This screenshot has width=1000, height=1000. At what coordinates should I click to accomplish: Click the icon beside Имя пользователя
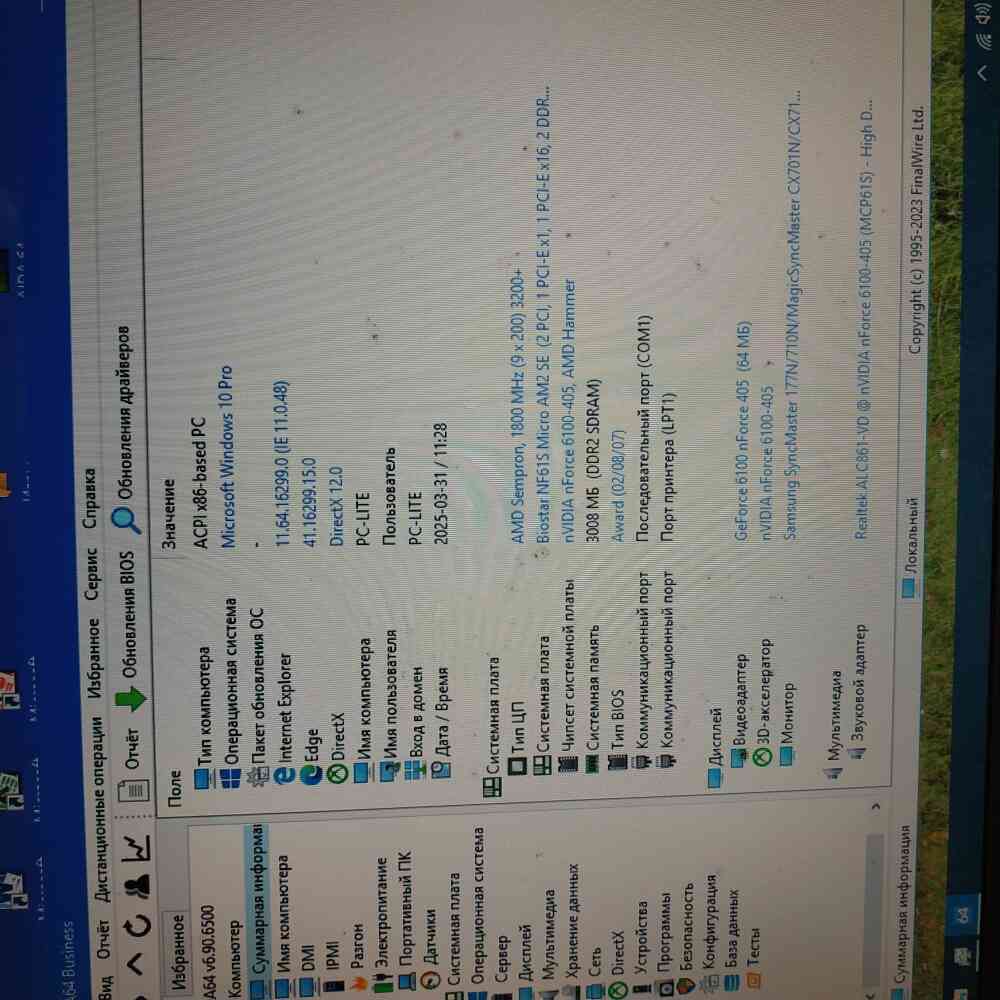(x=388, y=772)
